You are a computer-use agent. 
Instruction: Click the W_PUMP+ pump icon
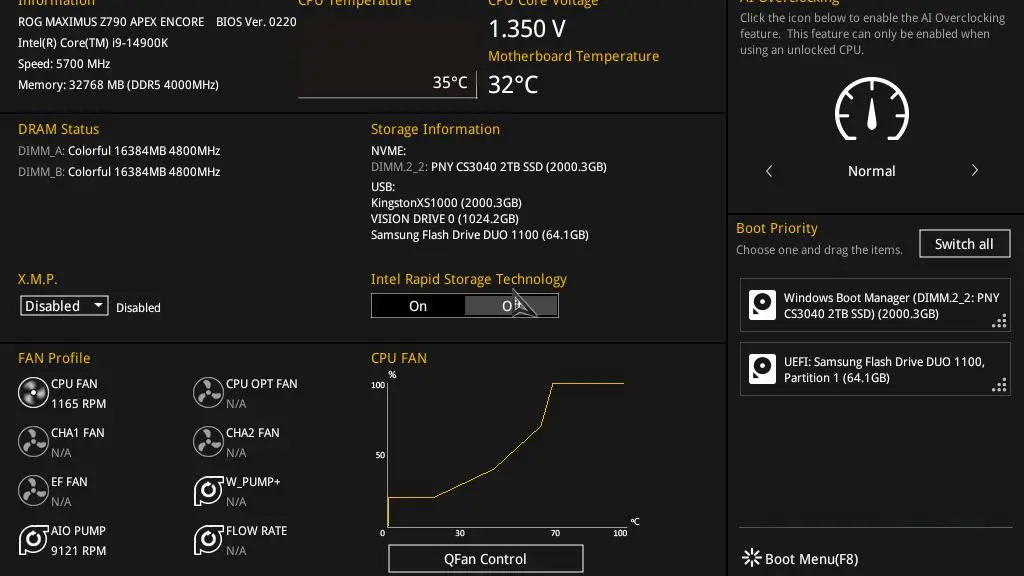click(x=208, y=491)
